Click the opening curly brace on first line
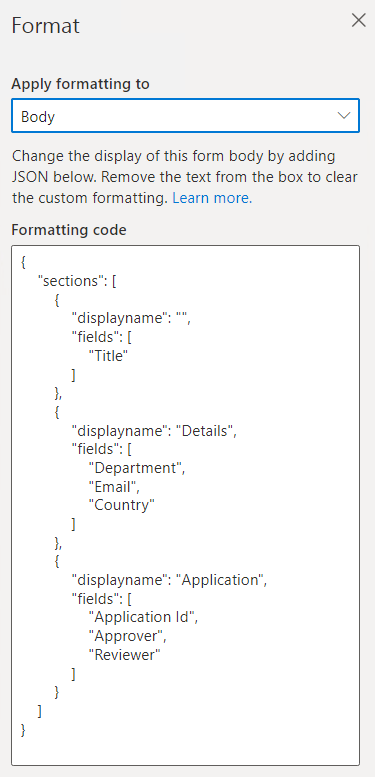The width and height of the screenshot is (375, 777). tap(23, 263)
